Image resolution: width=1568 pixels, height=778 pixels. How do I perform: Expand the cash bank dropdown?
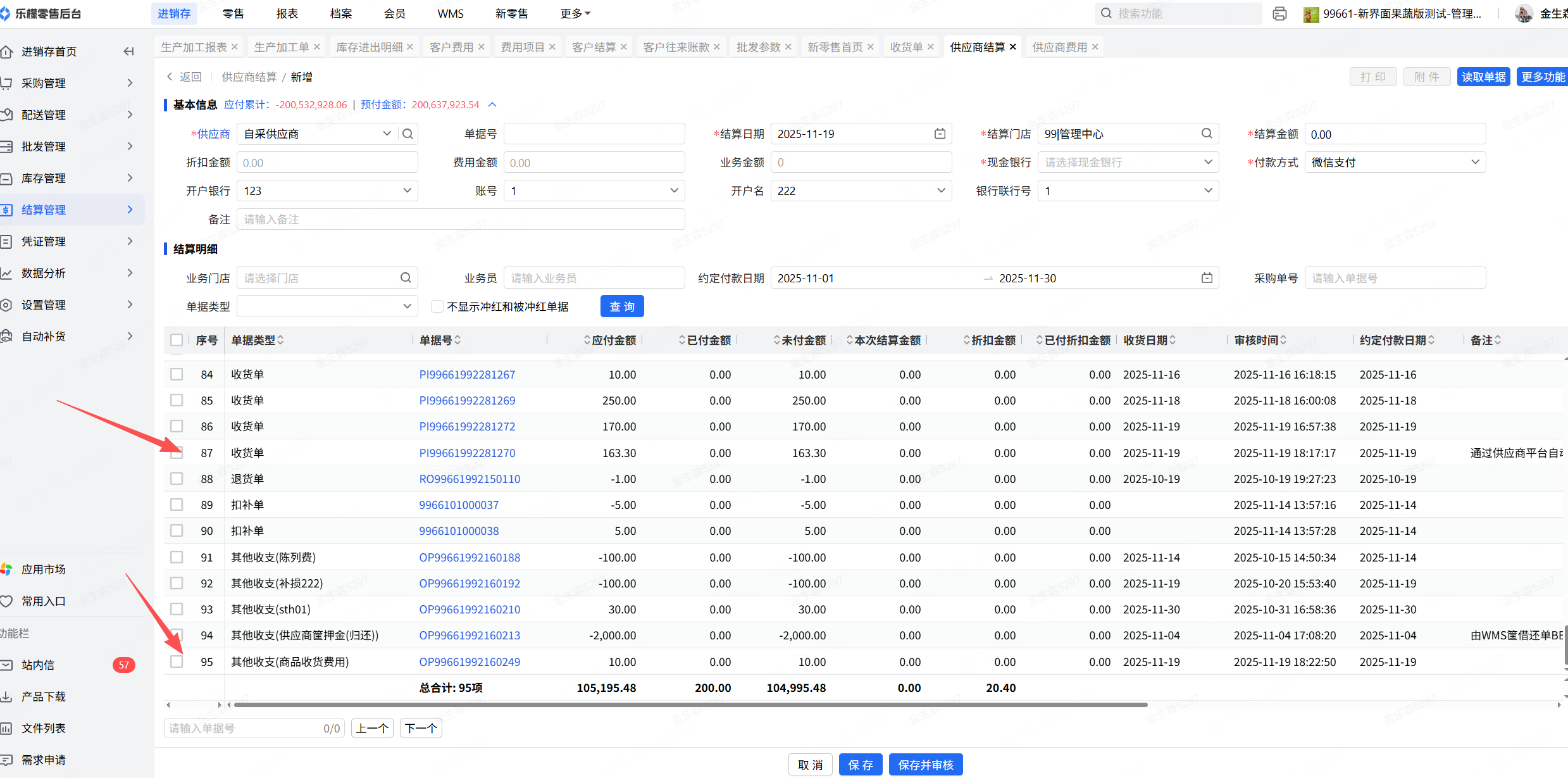coord(1128,162)
